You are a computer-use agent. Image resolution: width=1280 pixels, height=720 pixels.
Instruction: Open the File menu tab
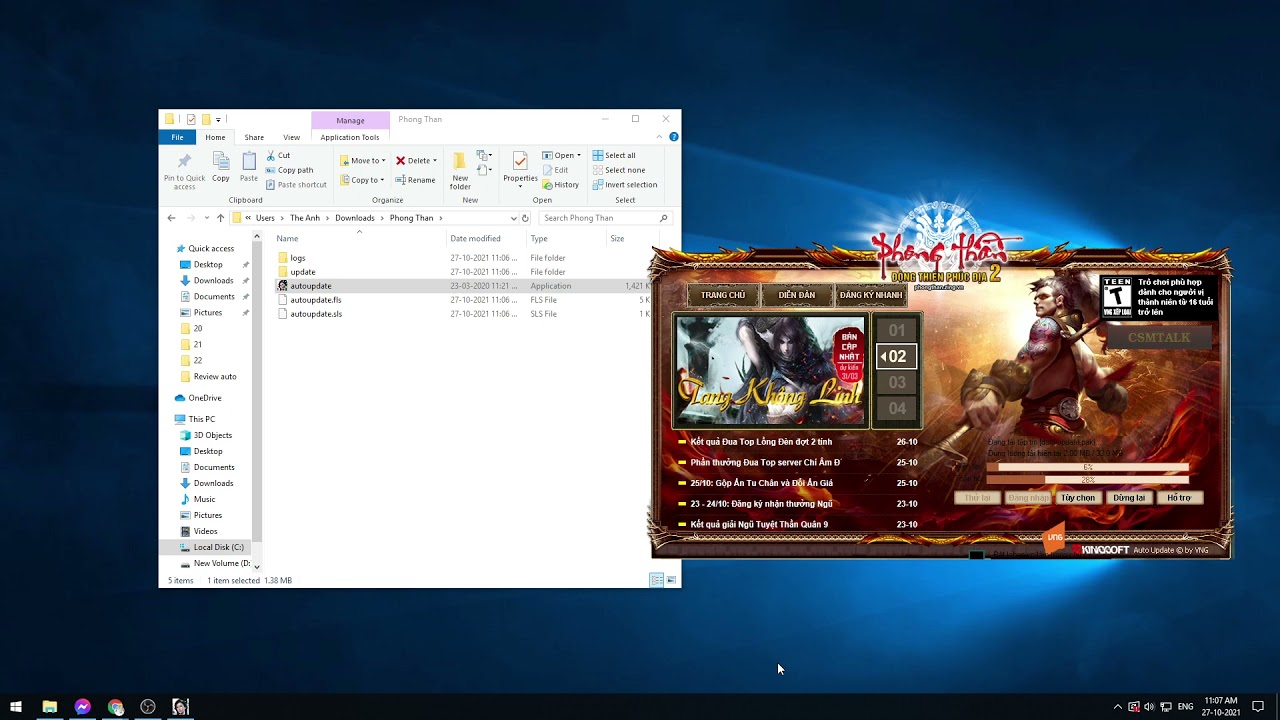click(177, 137)
